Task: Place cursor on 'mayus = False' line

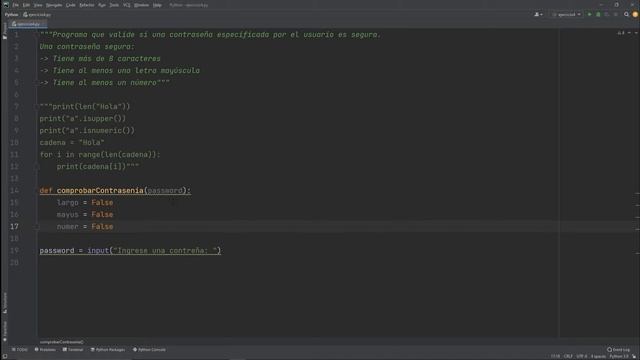Action: (85, 215)
